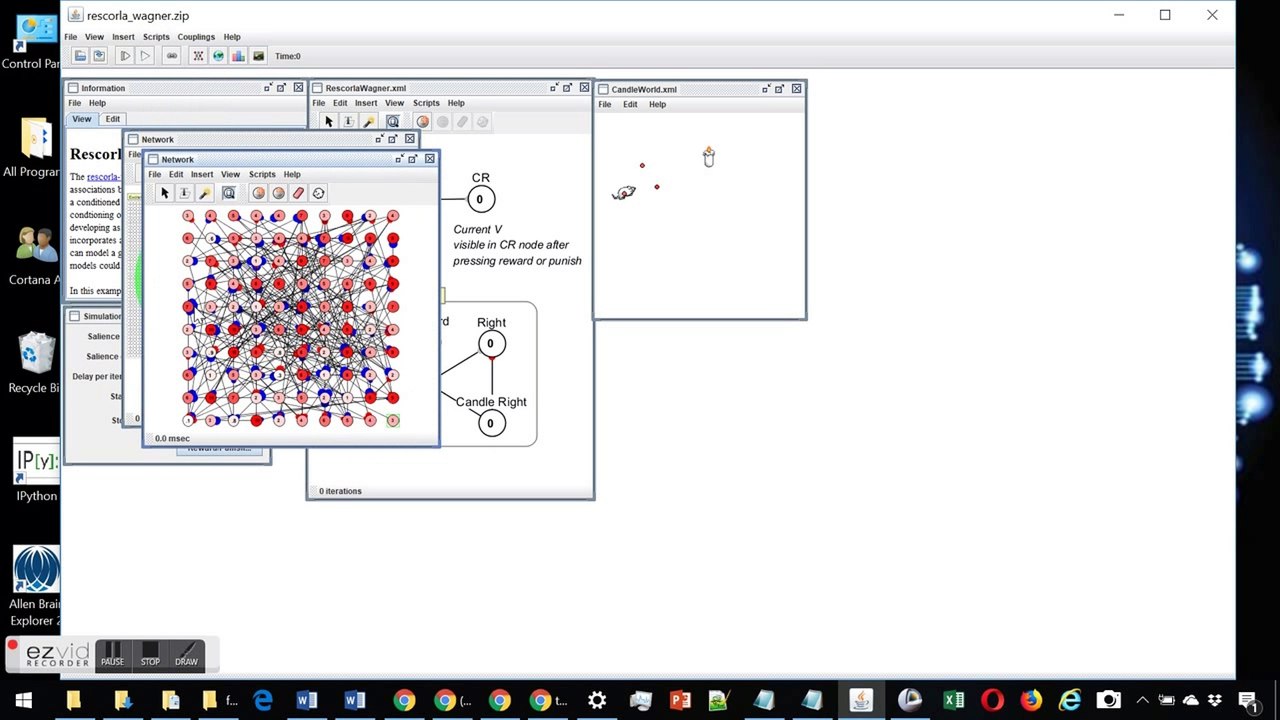
Task: Click neuron icon in RescorlaWagner.xml toolbar
Action: pyautogui.click(x=422, y=122)
